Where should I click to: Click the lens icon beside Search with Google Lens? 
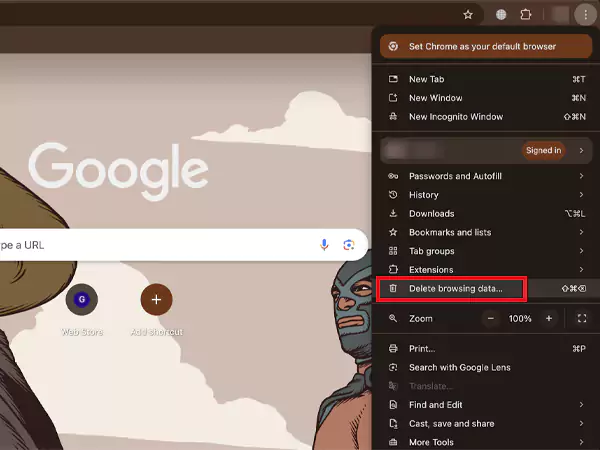(x=393, y=367)
